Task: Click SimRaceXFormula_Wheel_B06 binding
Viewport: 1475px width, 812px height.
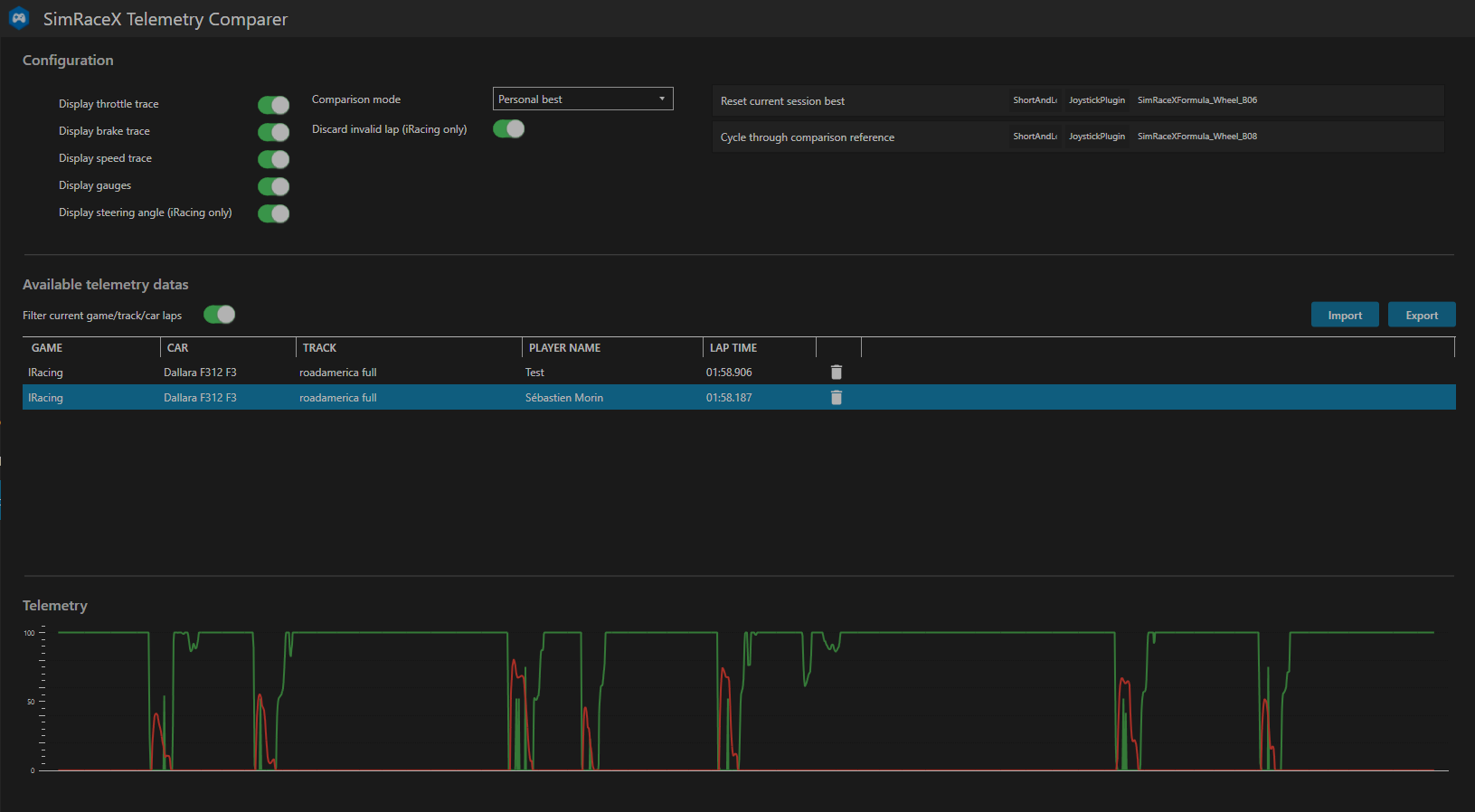Action: pos(1197,100)
